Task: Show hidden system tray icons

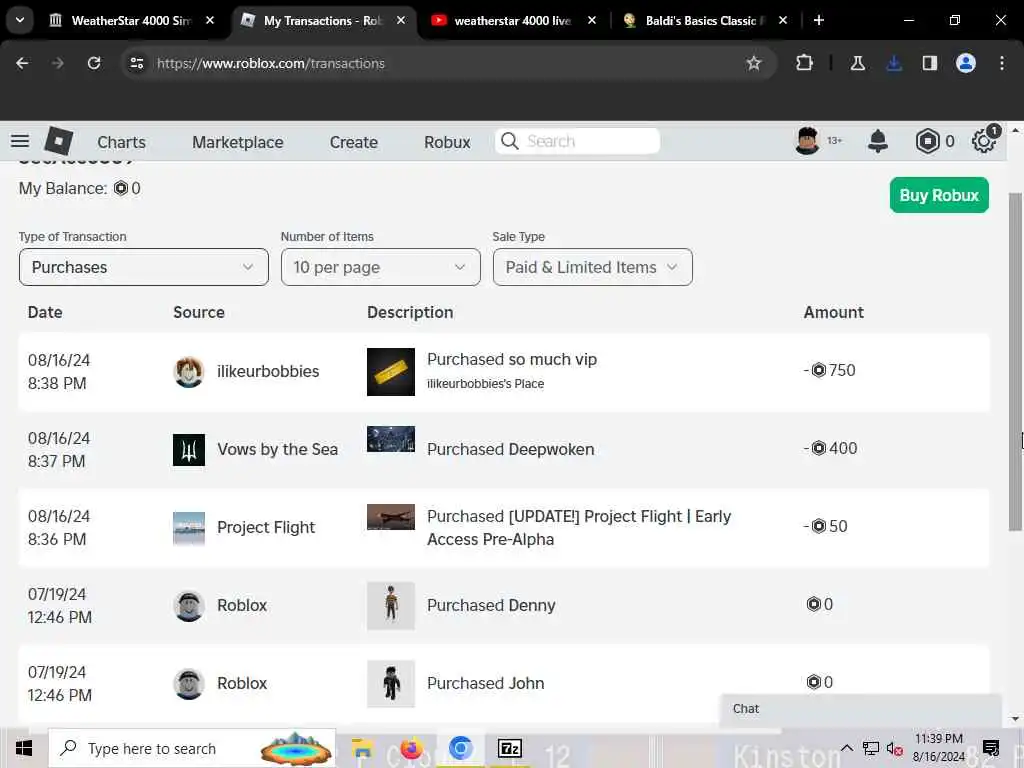Action: tap(846, 748)
